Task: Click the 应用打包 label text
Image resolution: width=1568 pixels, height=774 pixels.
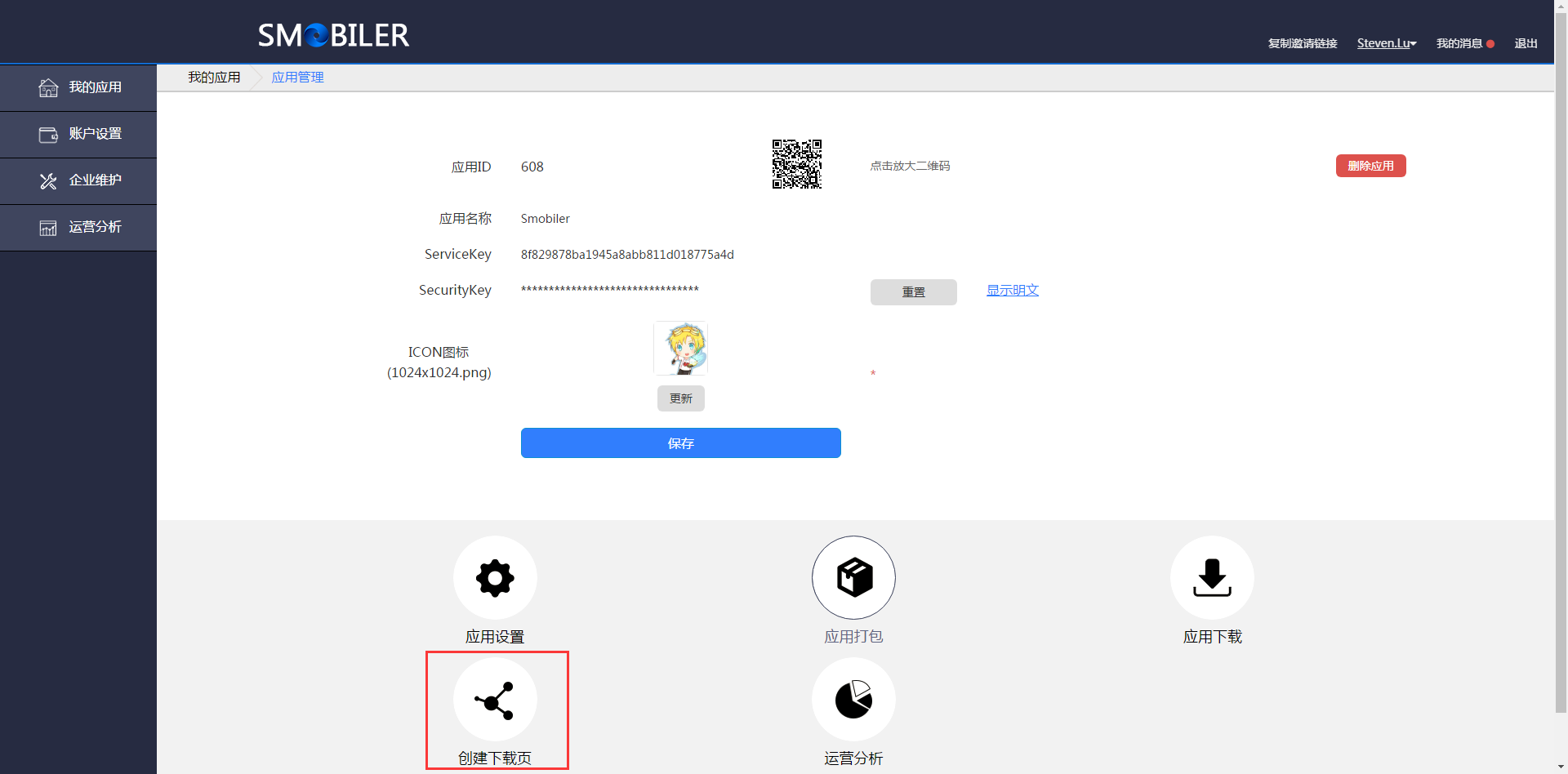Action: 853,637
